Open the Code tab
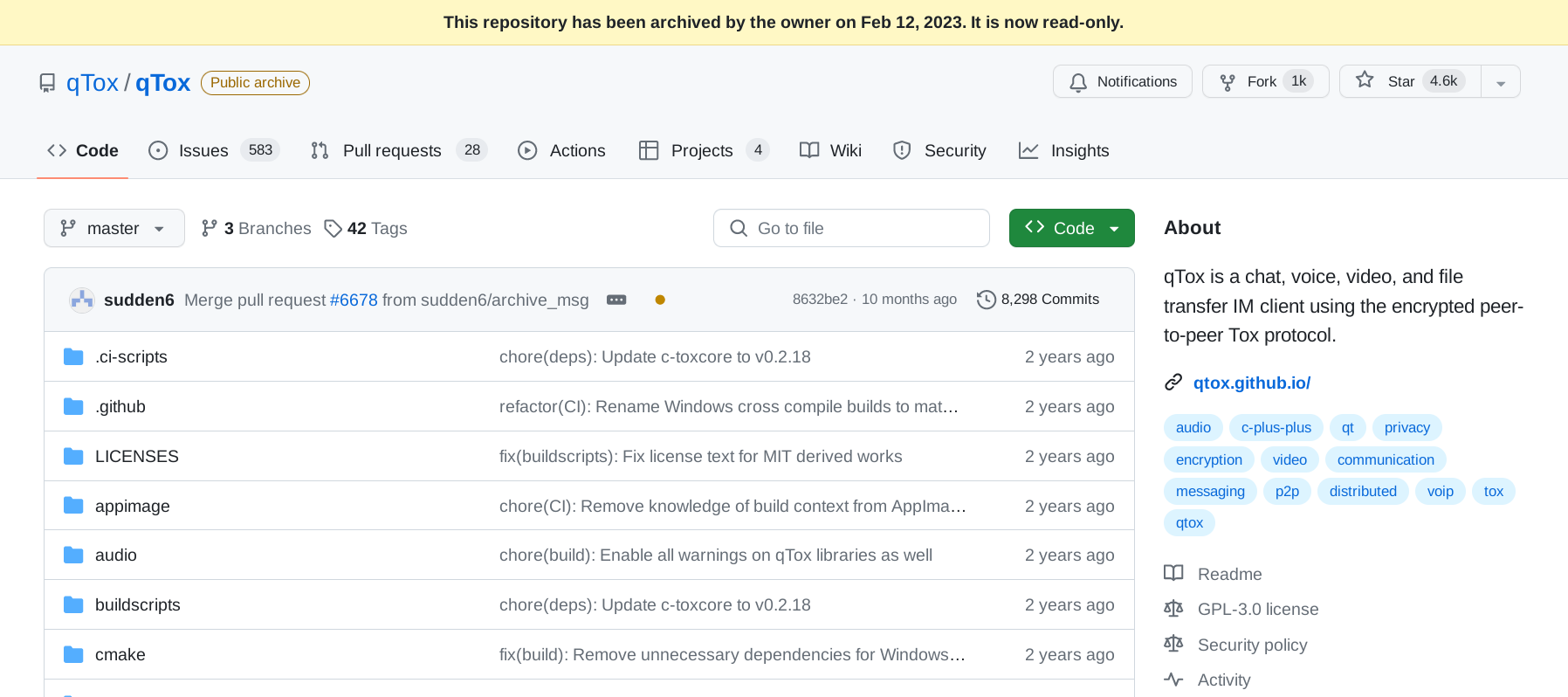Image resolution: width=1568 pixels, height=697 pixels. click(83, 150)
